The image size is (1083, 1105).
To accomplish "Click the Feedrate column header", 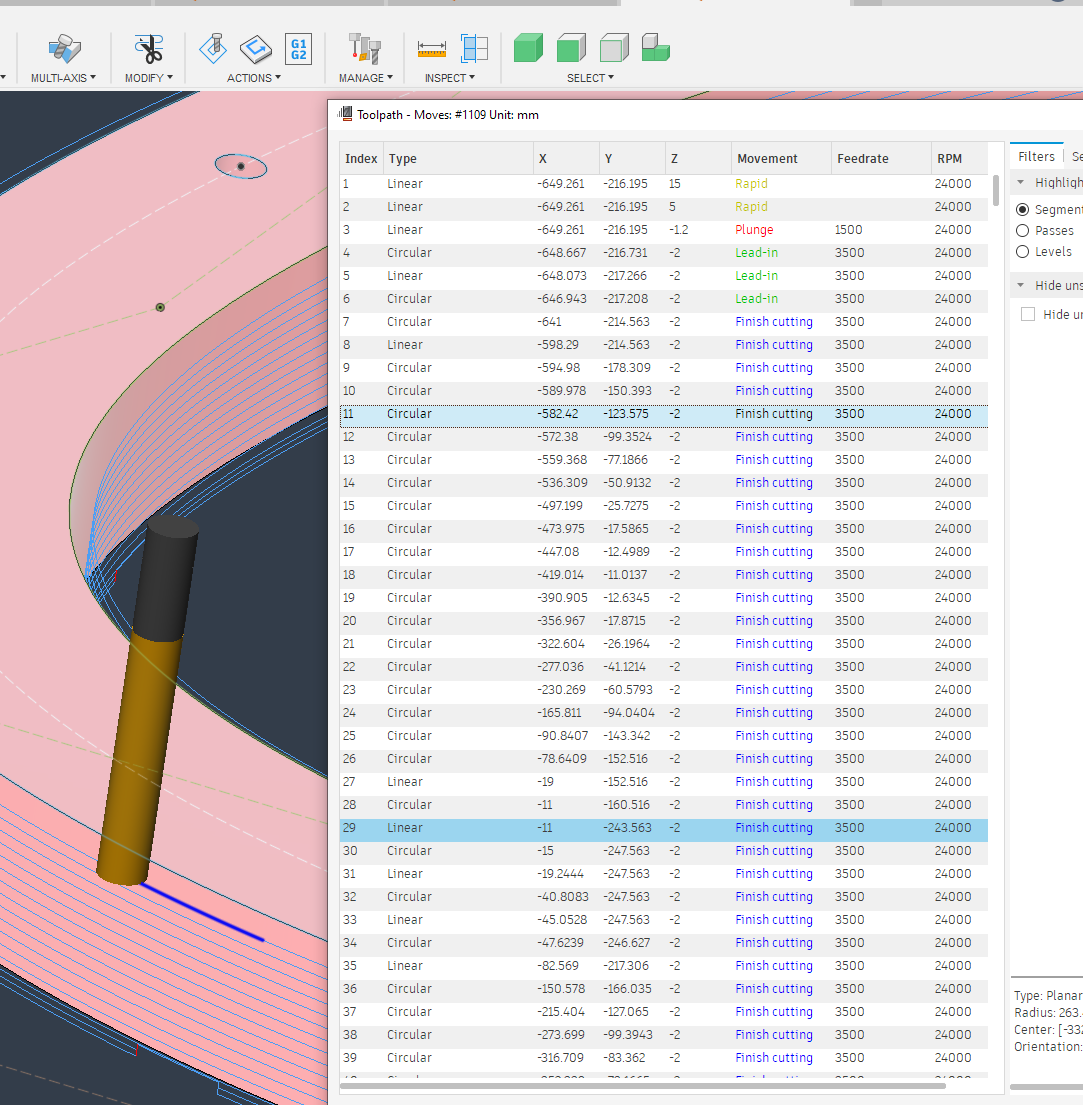I will coord(864,158).
